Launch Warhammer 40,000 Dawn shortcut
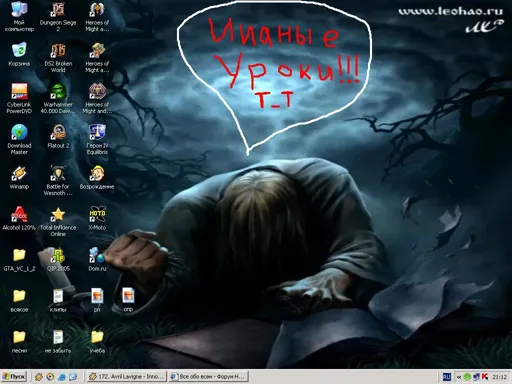The height and width of the screenshot is (384, 512). (x=58, y=98)
